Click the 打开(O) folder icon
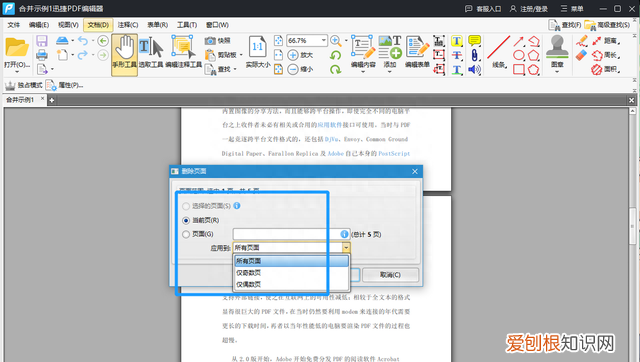 coord(16,47)
